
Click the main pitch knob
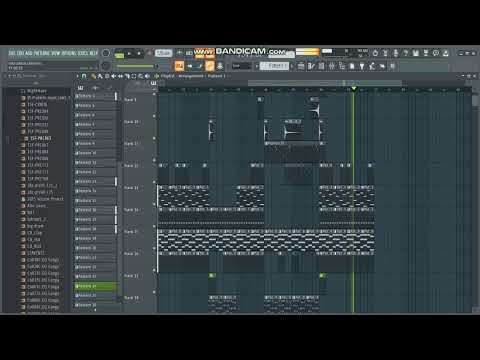106,66
